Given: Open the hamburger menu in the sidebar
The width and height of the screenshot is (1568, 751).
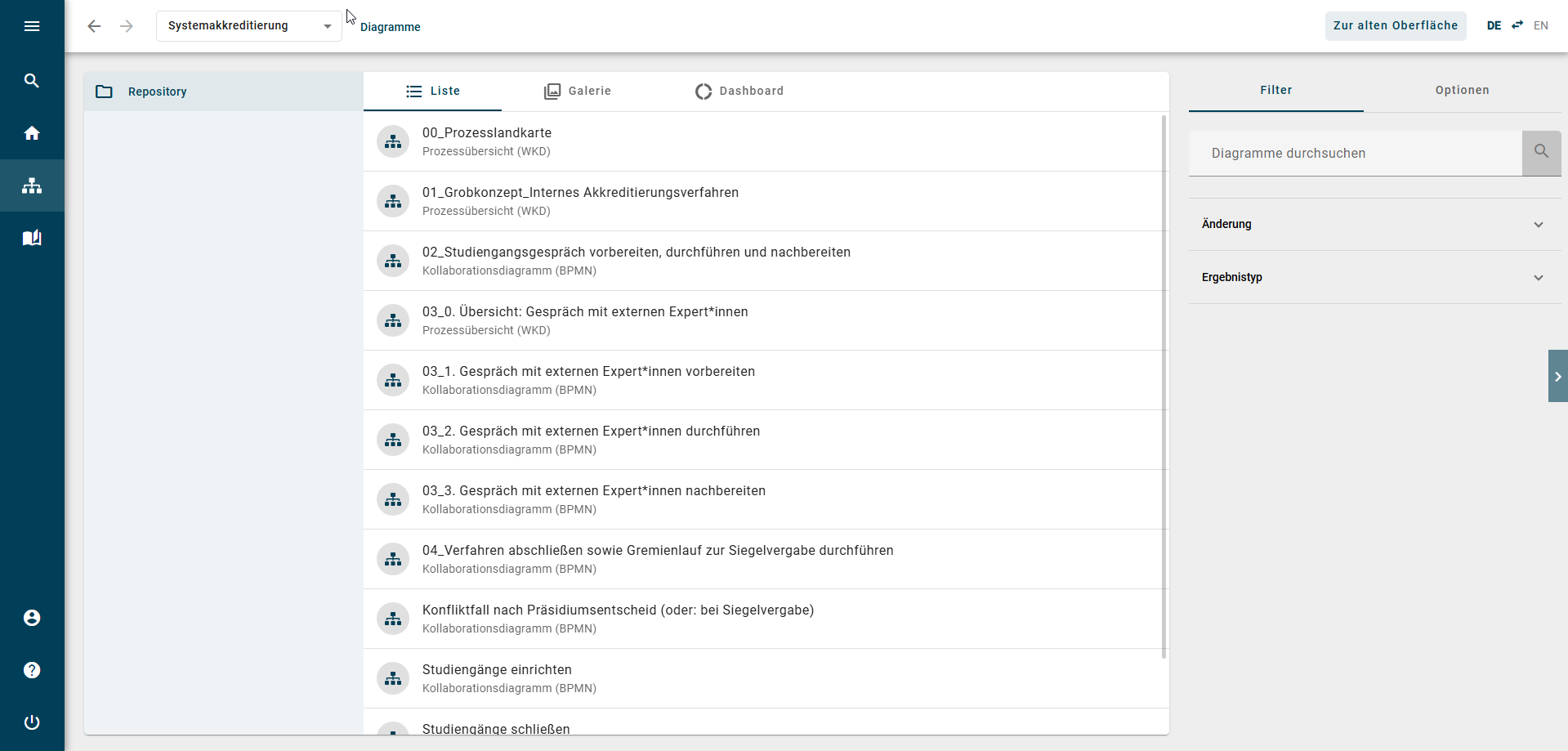Looking at the screenshot, I should click(x=32, y=26).
